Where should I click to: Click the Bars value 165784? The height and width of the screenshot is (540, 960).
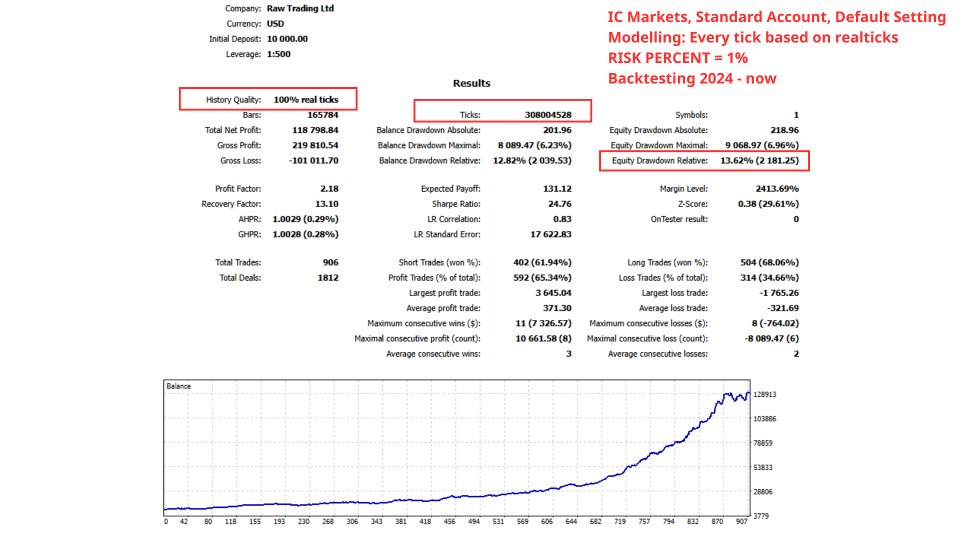coord(323,115)
